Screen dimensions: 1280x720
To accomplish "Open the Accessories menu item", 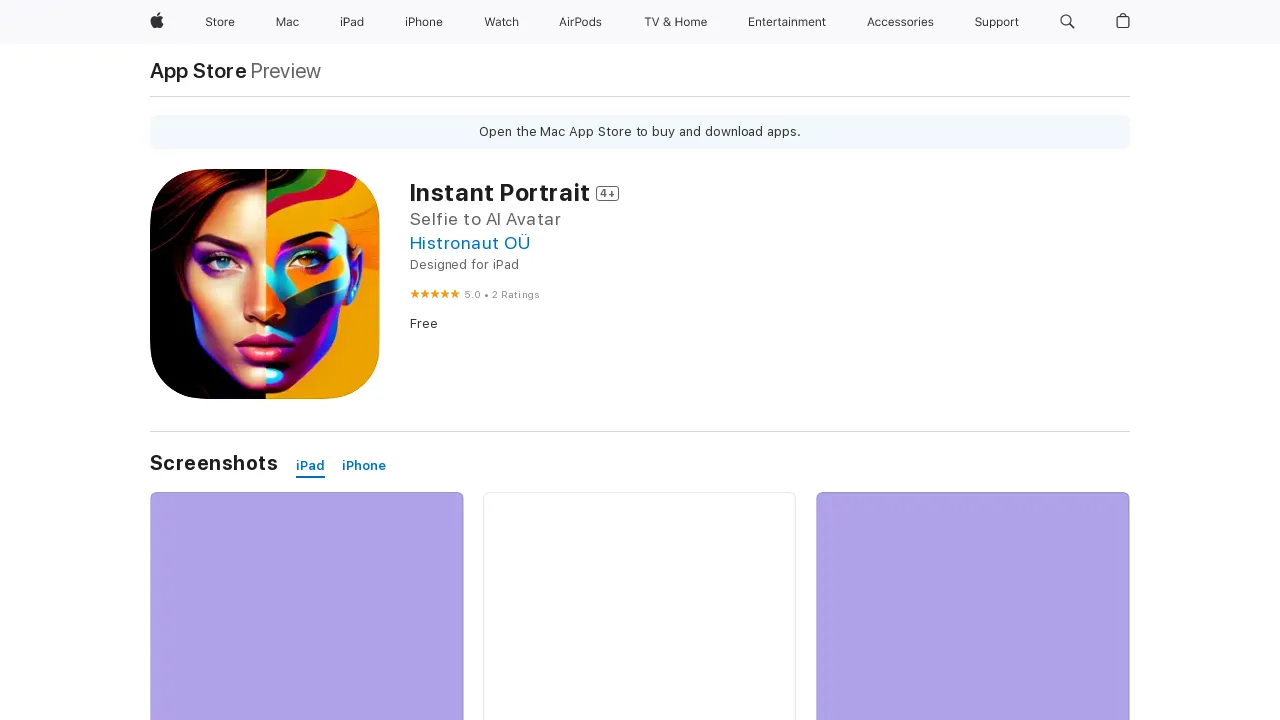I will (x=900, y=22).
